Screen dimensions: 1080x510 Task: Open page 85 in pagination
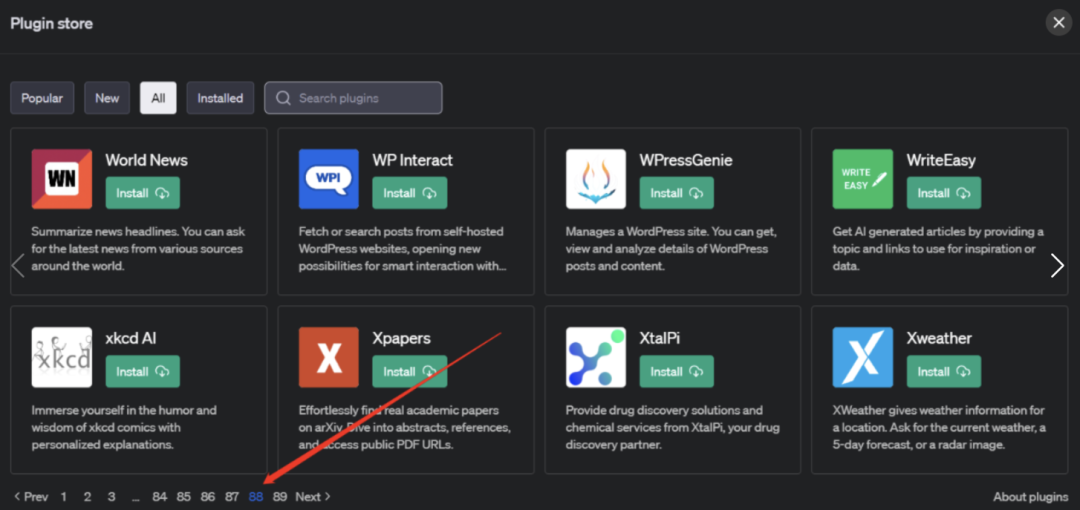point(183,496)
